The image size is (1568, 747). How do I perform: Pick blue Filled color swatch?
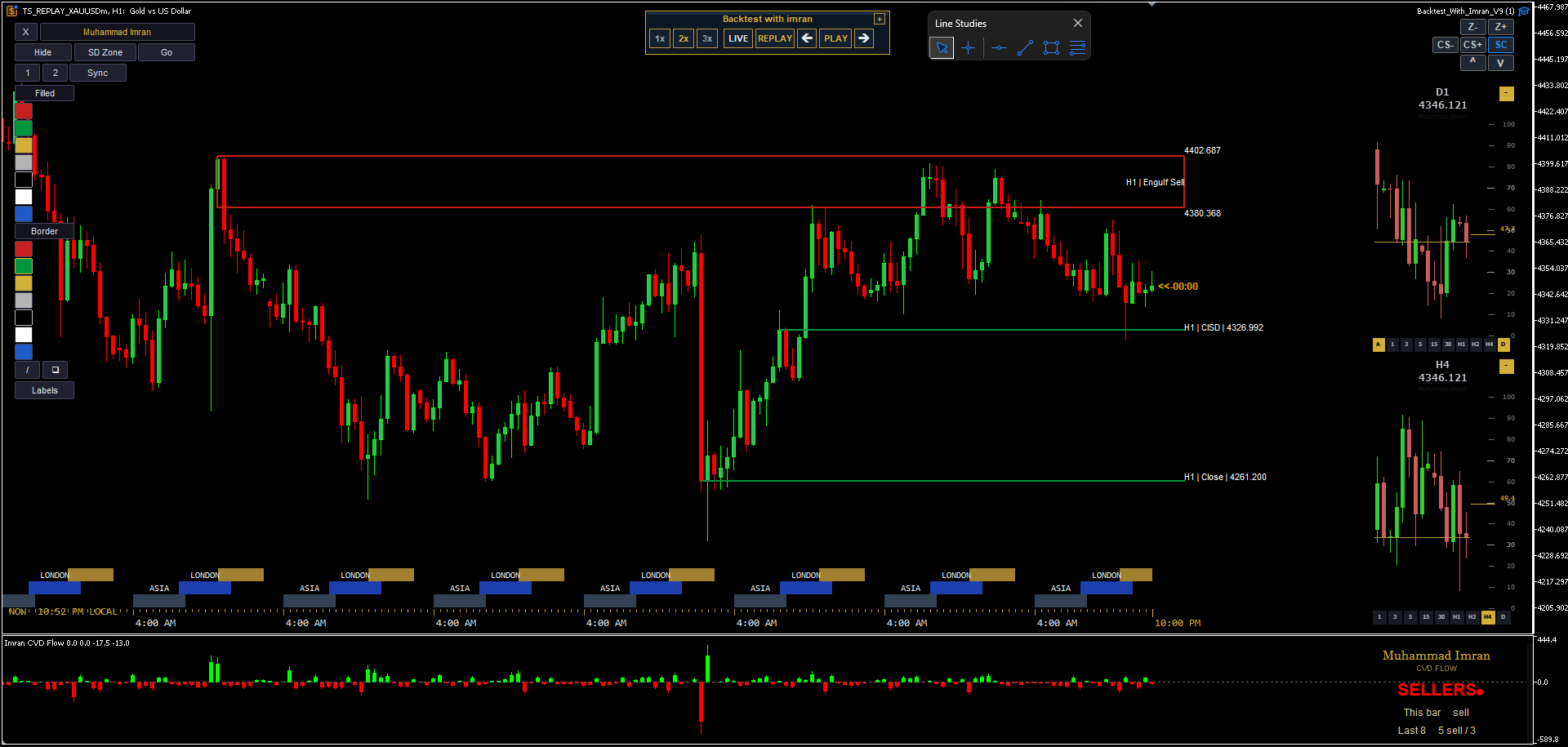point(24,214)
